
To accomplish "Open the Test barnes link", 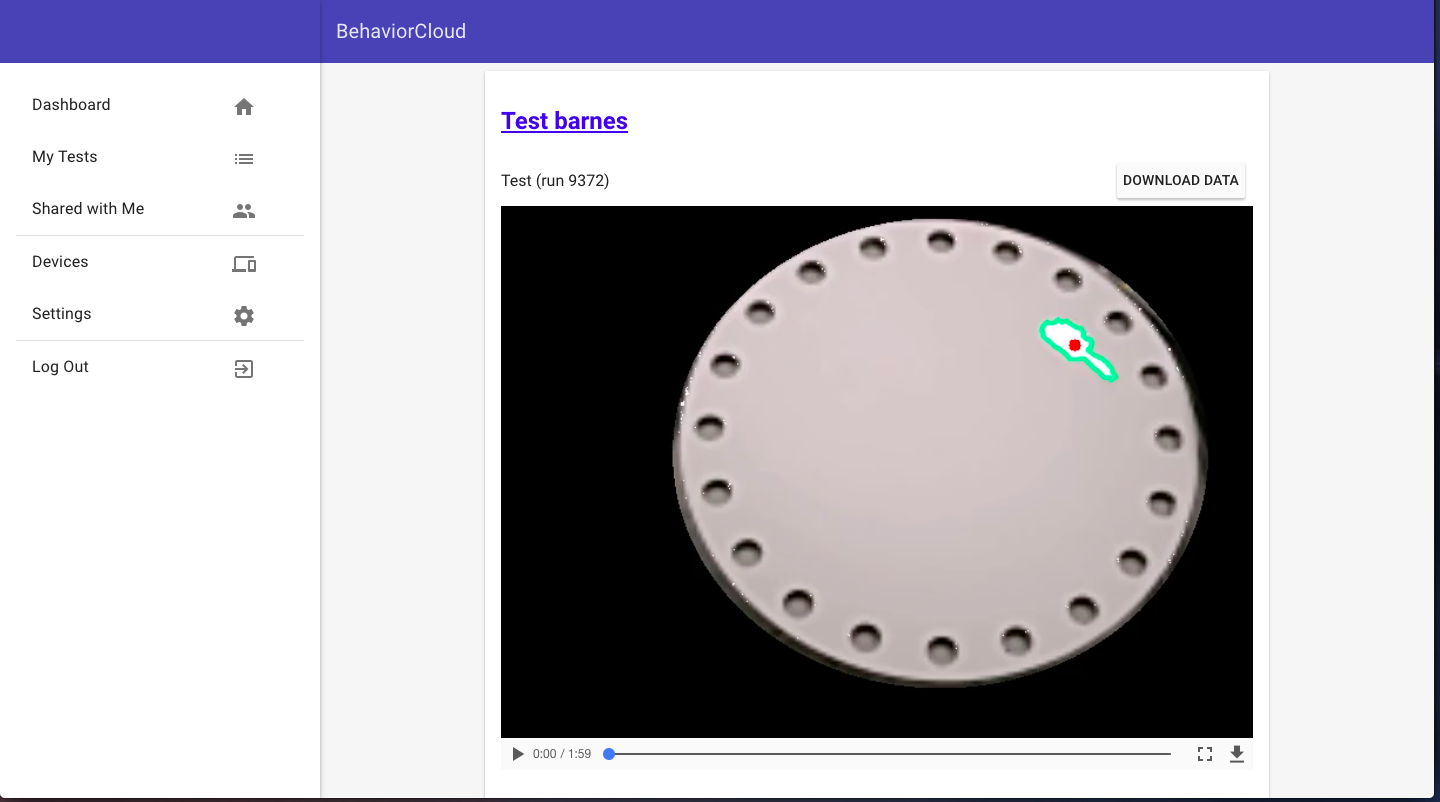I will coord(564,121).
